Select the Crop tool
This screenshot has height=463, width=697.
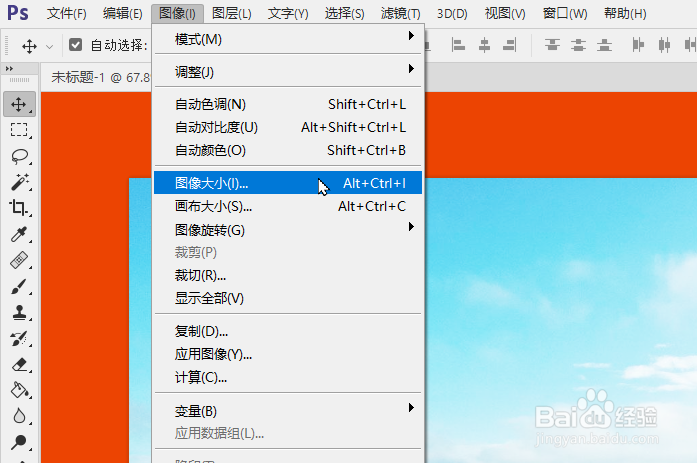click(19, 208)
